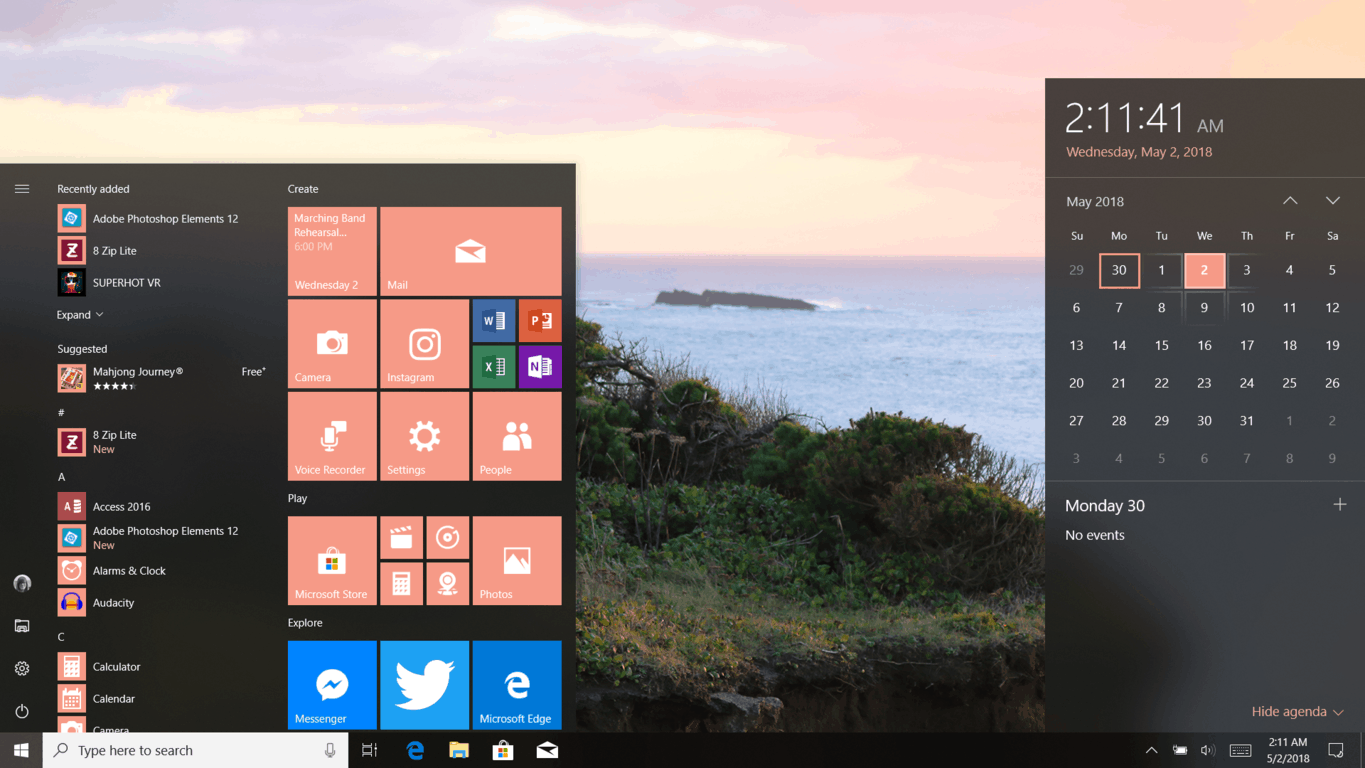
Task: Open the Task View taskbar icon
Action: (369, 750)
